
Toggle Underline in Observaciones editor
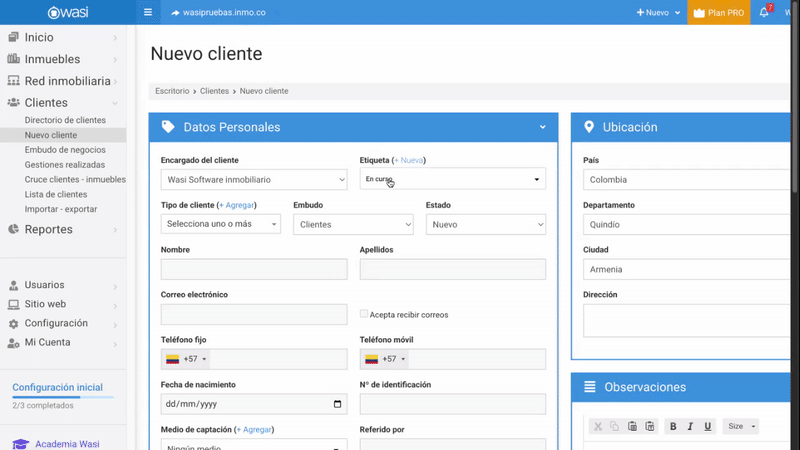708,426
